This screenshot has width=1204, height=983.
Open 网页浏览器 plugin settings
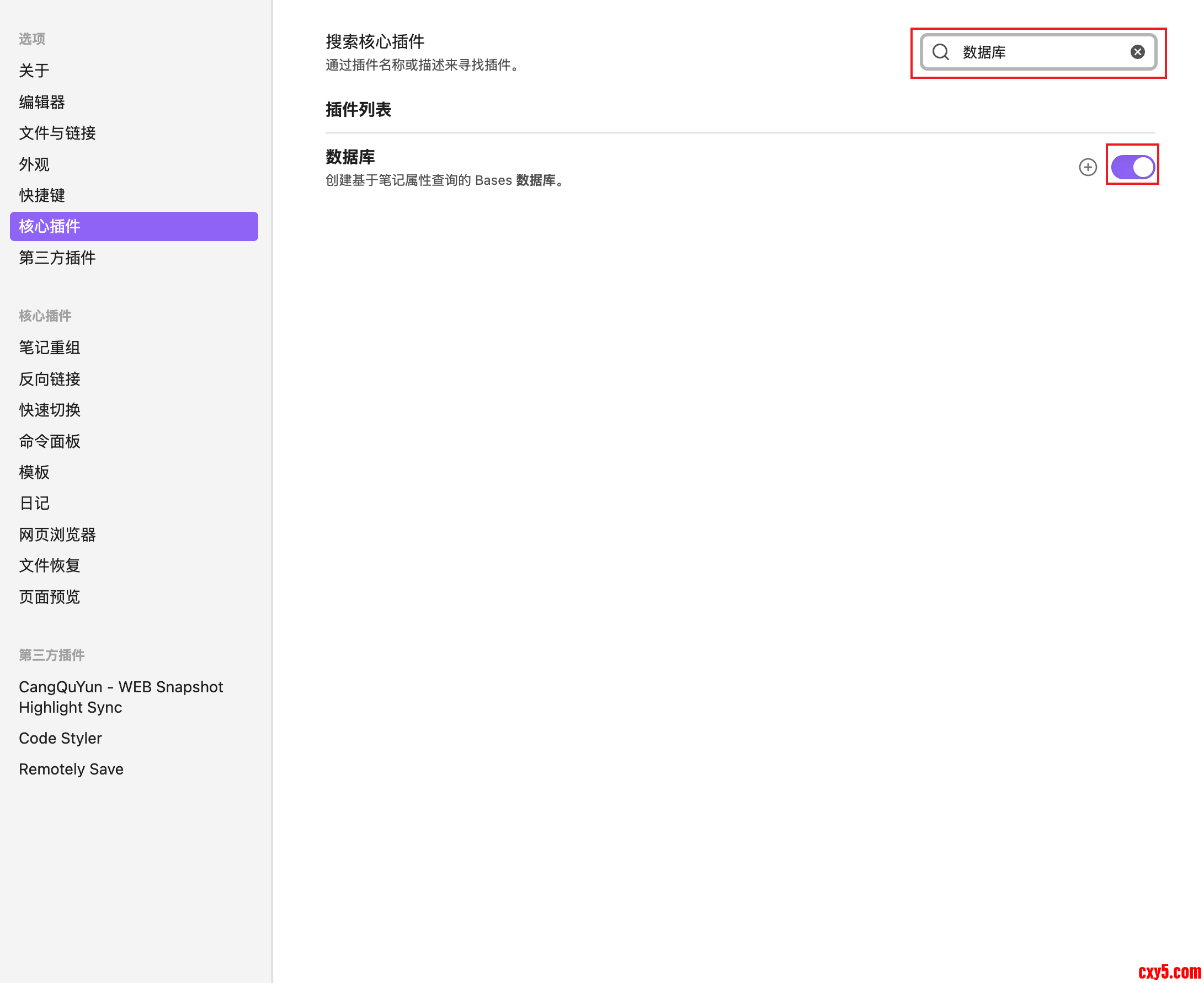57,535
